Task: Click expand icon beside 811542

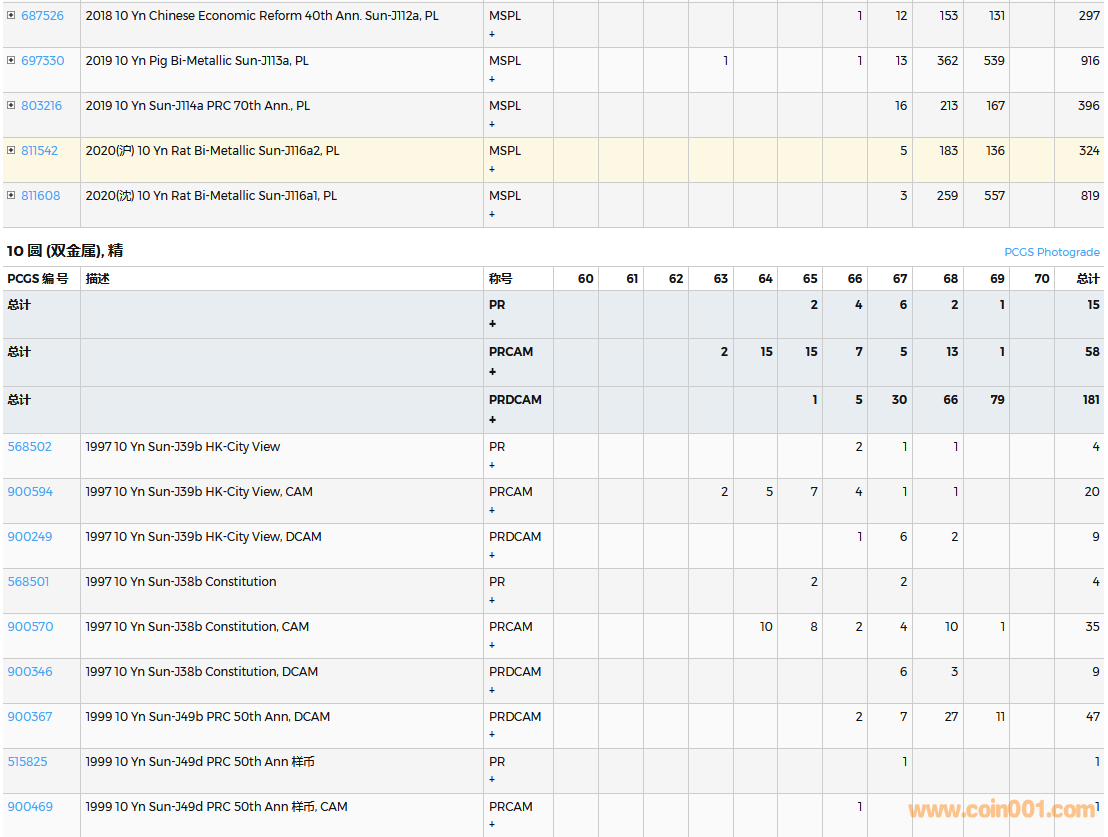Action: [11, 151]
